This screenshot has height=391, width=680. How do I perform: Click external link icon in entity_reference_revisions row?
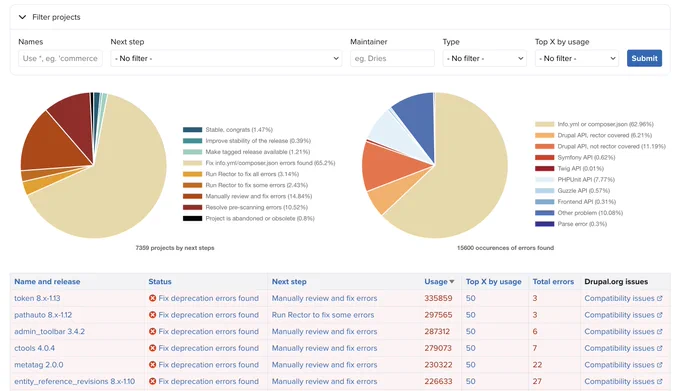coord(660,381)
